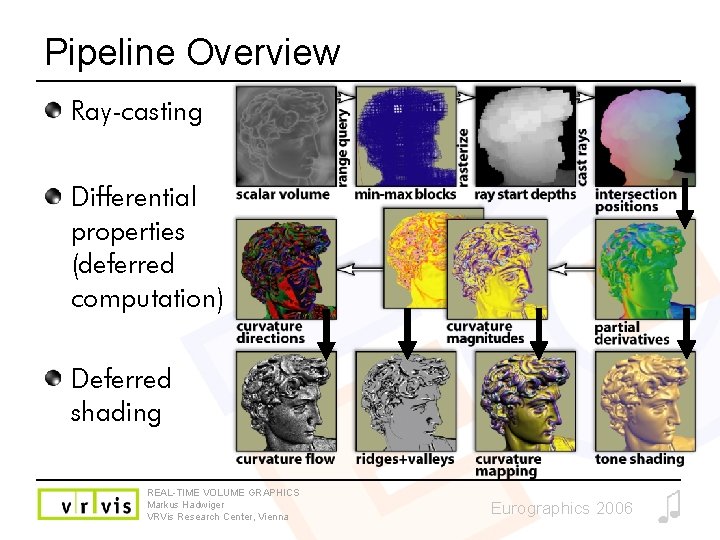
Task: Open the ray start depths grayscale image
Action: coord(525,136)
